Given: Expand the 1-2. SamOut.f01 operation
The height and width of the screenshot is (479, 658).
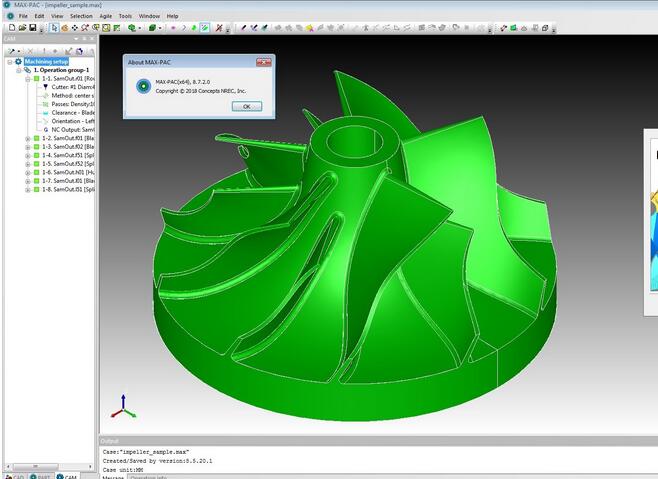Looking at the screenshot, I should [x=28, y=138].
